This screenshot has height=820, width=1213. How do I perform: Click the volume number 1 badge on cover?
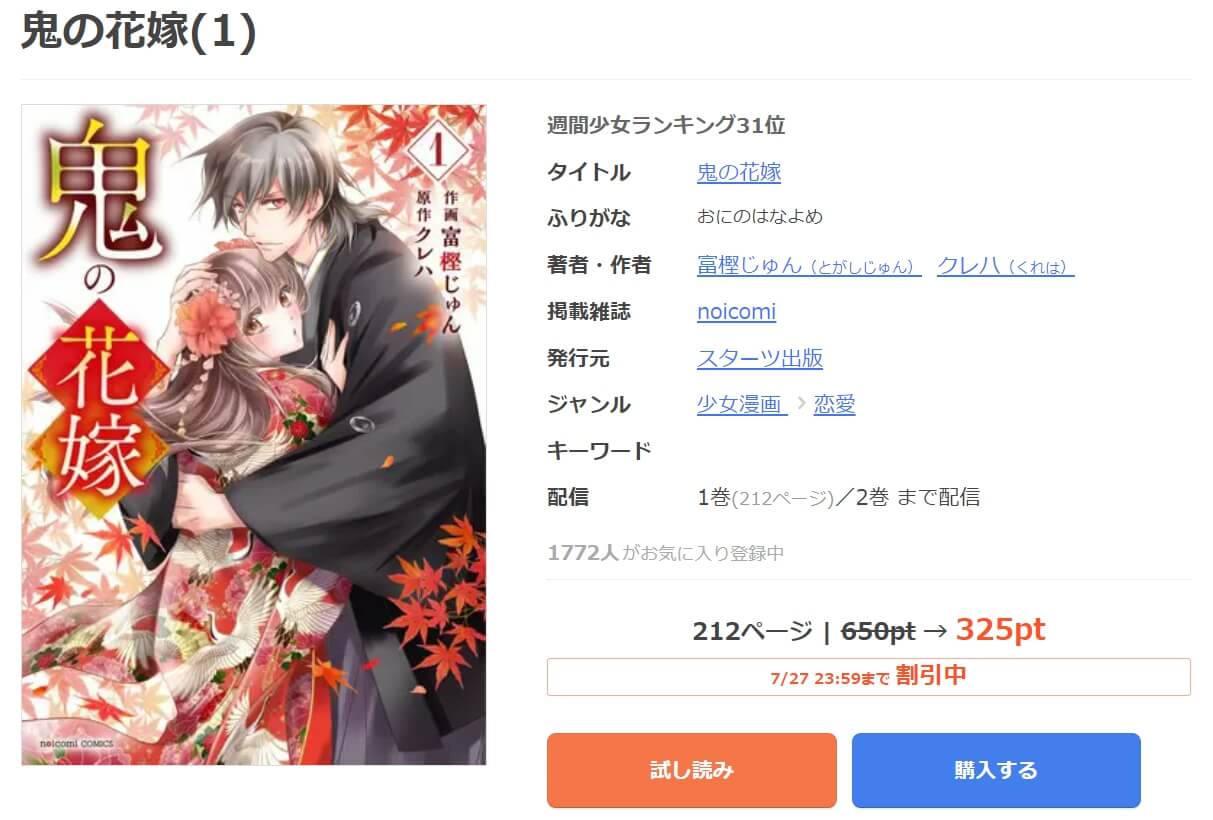[436, 151]
